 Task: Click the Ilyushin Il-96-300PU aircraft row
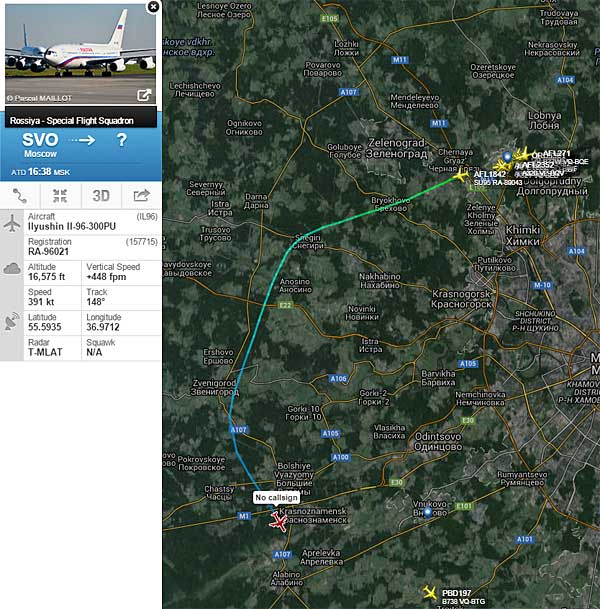92,222
